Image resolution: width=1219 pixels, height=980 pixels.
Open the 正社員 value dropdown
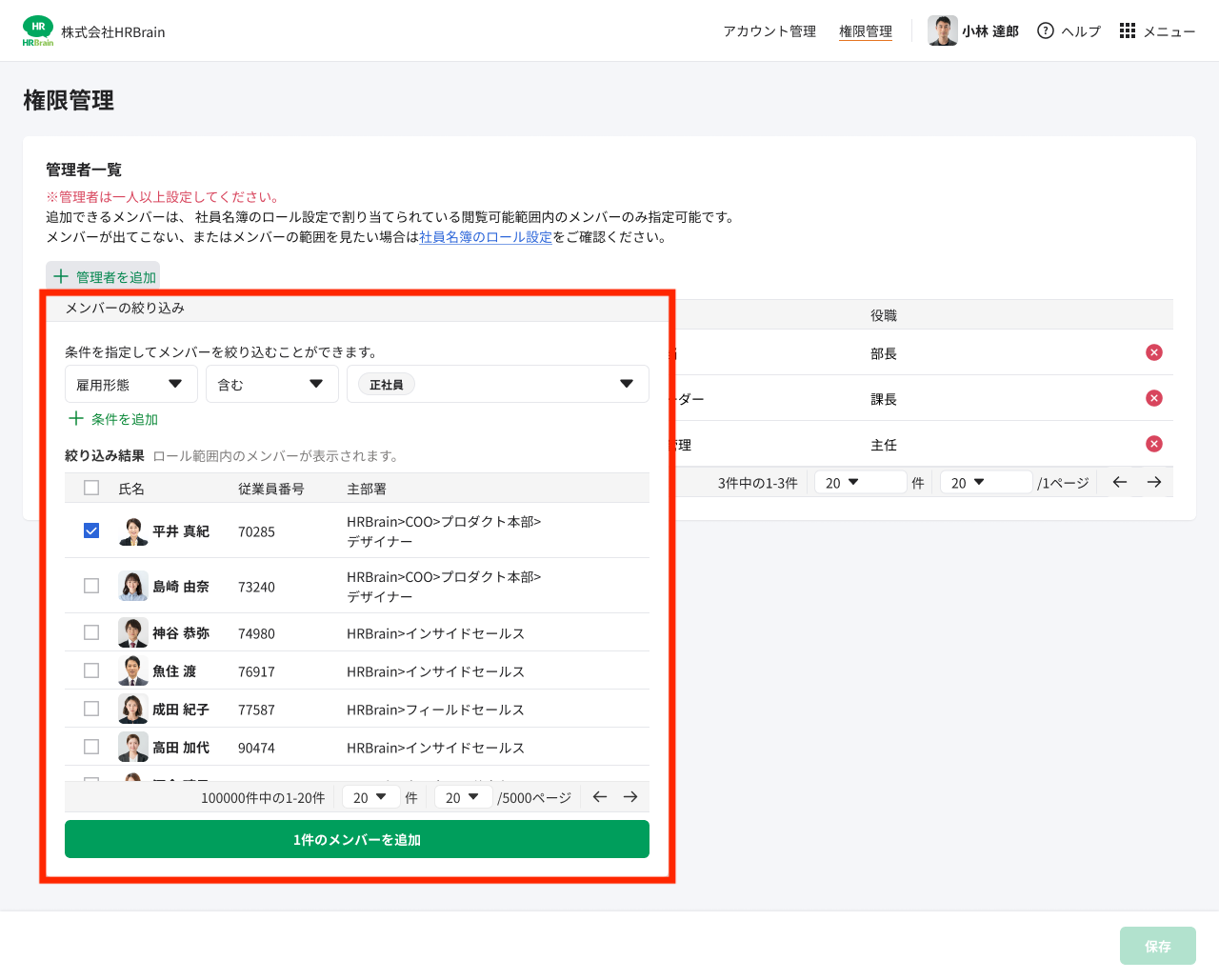(x=497, y=383)
